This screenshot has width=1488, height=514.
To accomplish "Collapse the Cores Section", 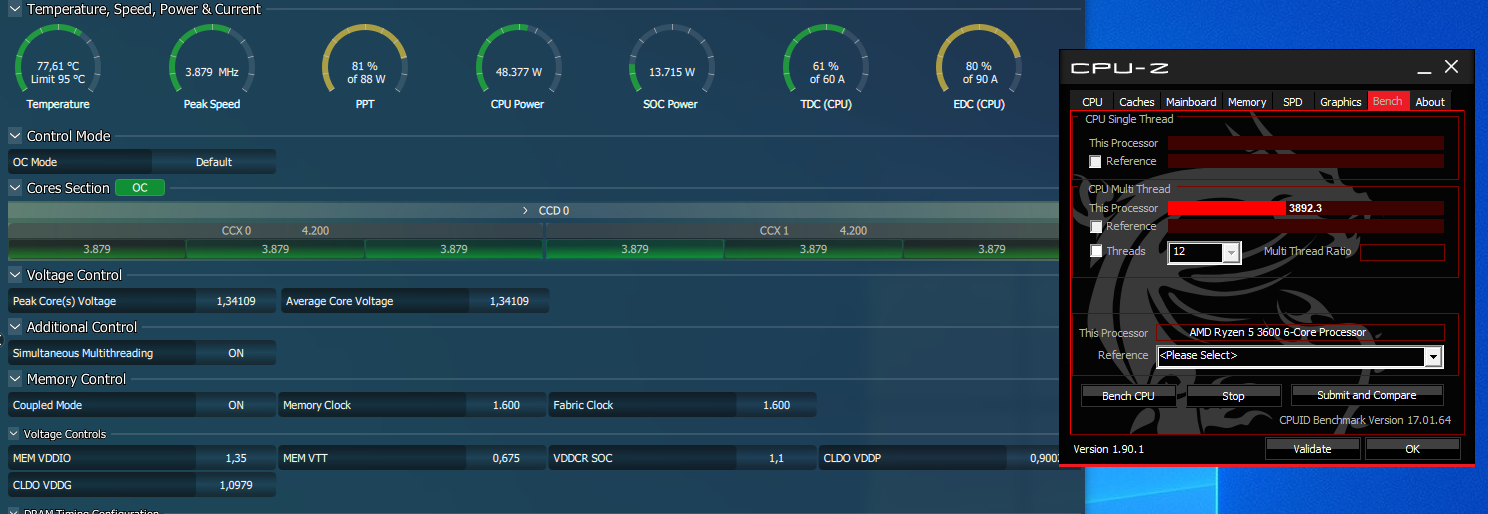I will [15, 188].
